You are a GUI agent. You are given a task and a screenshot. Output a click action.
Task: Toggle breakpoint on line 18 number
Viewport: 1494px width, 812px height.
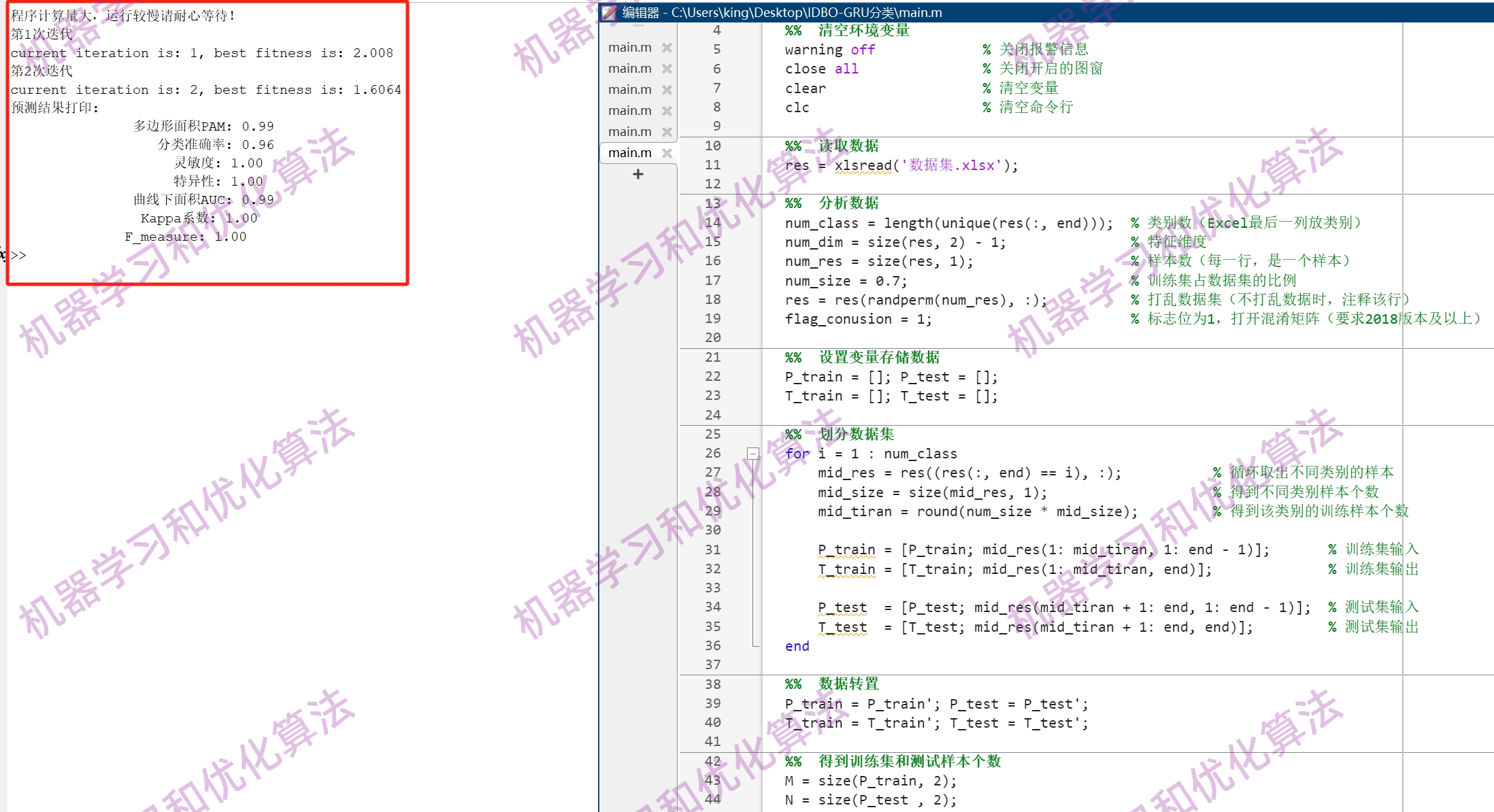tap(712, 300)
